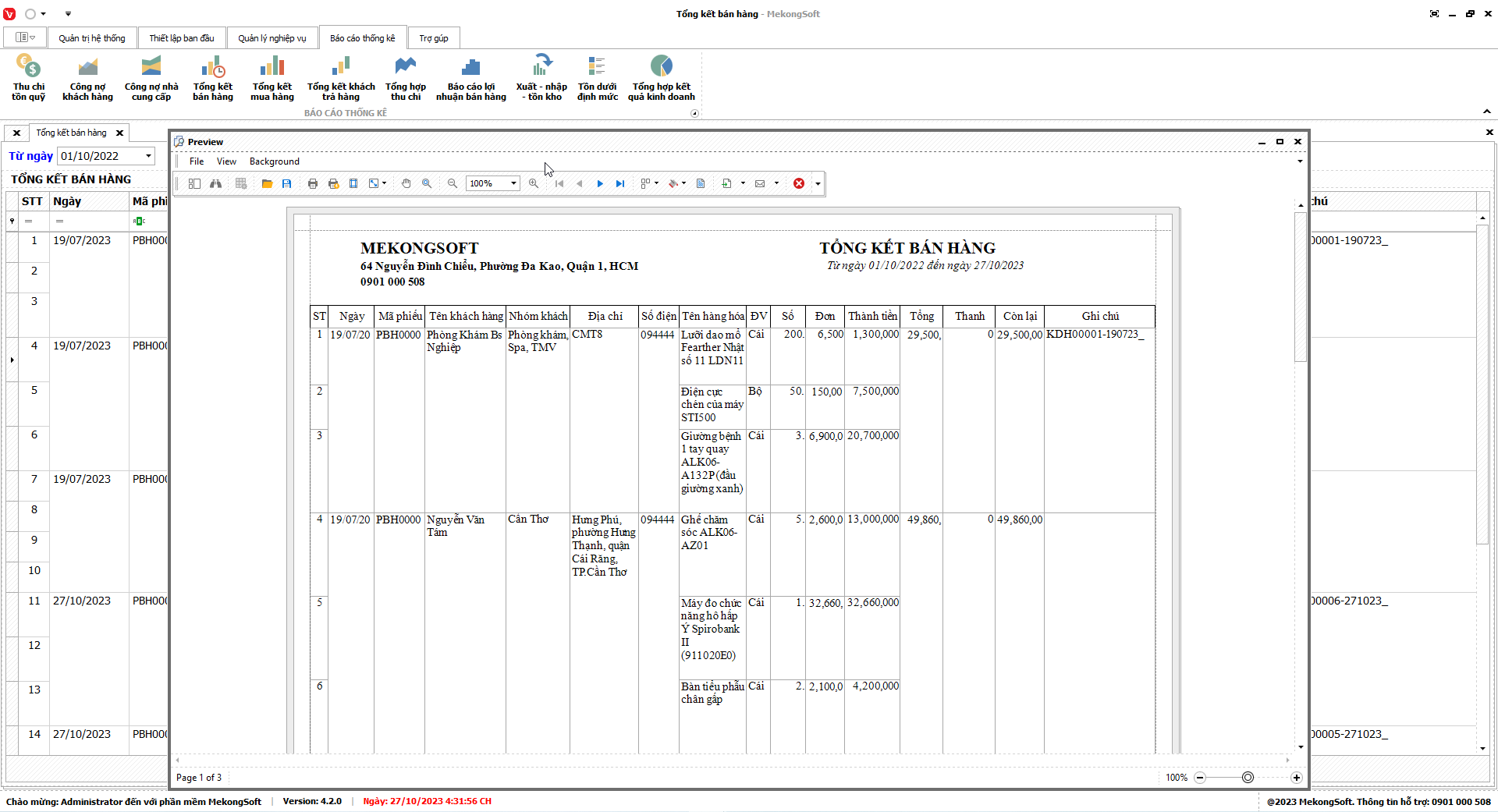Switch to Quản lý nghiệp vụ tab
This screenshot has width=1498, height=812.
tap(272, 38)
